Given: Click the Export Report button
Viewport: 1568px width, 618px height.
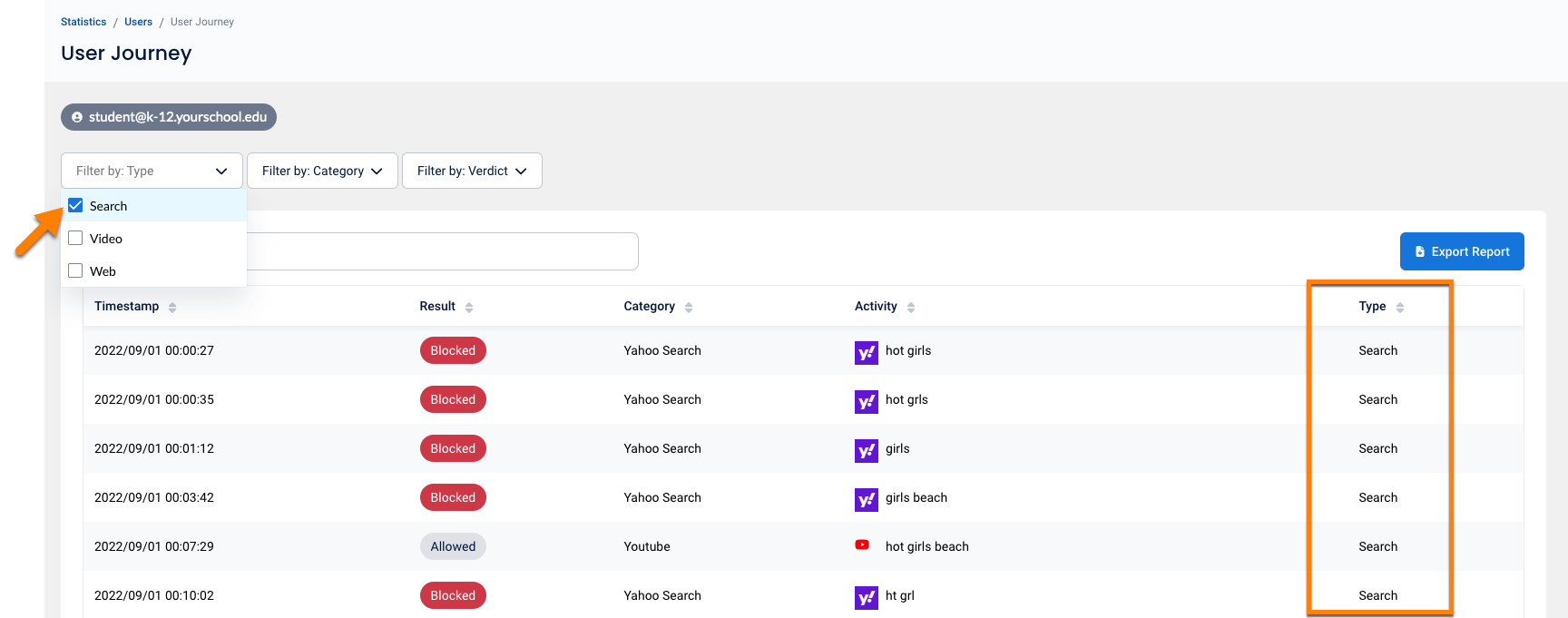Looking at the screenshot, I should [1461, 251].
